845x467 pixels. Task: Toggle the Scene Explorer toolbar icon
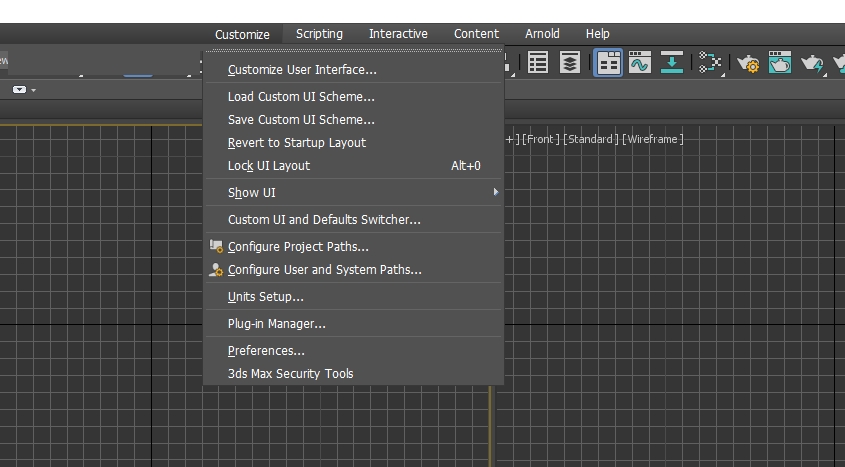[x=538, y=63]
